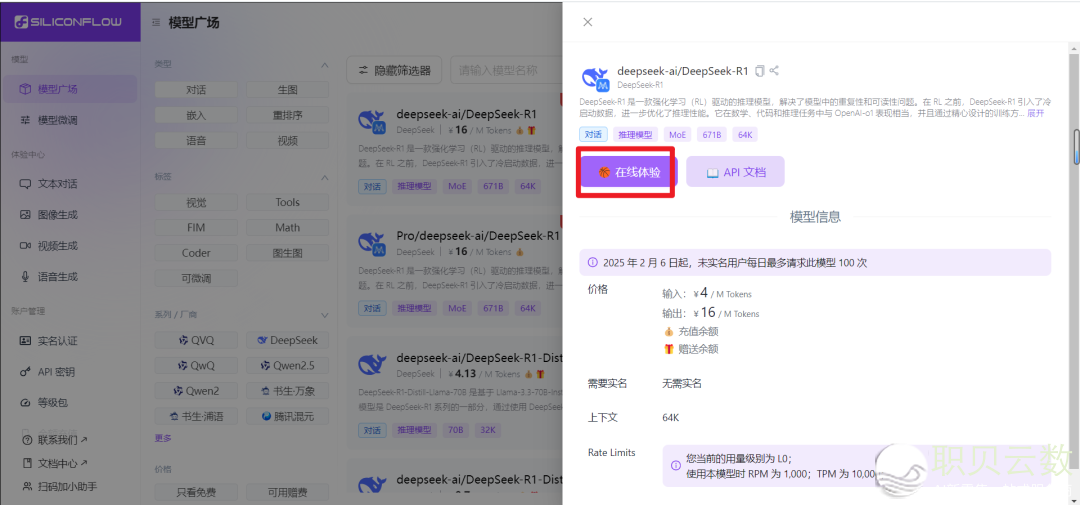Toggle the 生图 type filter
The width and height of the screenshot is (1080, 505).
tap(287, 90)
